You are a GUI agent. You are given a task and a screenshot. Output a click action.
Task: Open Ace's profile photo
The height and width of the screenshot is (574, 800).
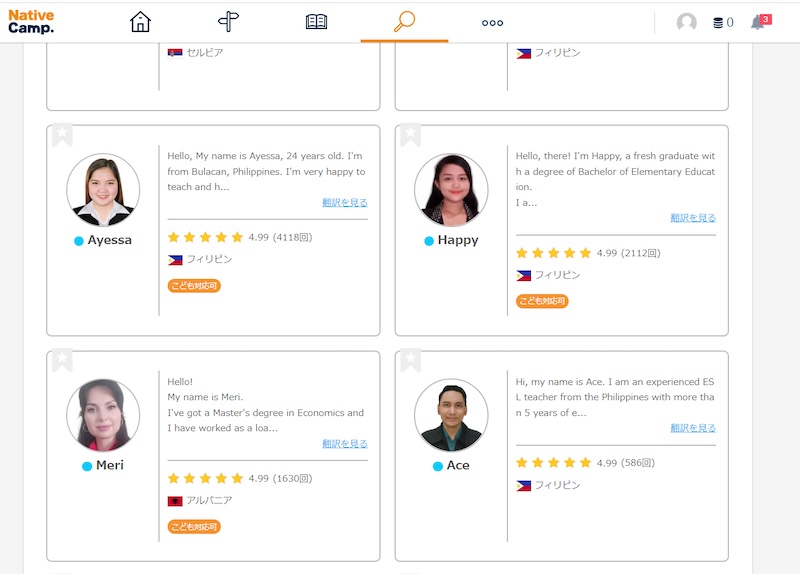tap(452, 415)
